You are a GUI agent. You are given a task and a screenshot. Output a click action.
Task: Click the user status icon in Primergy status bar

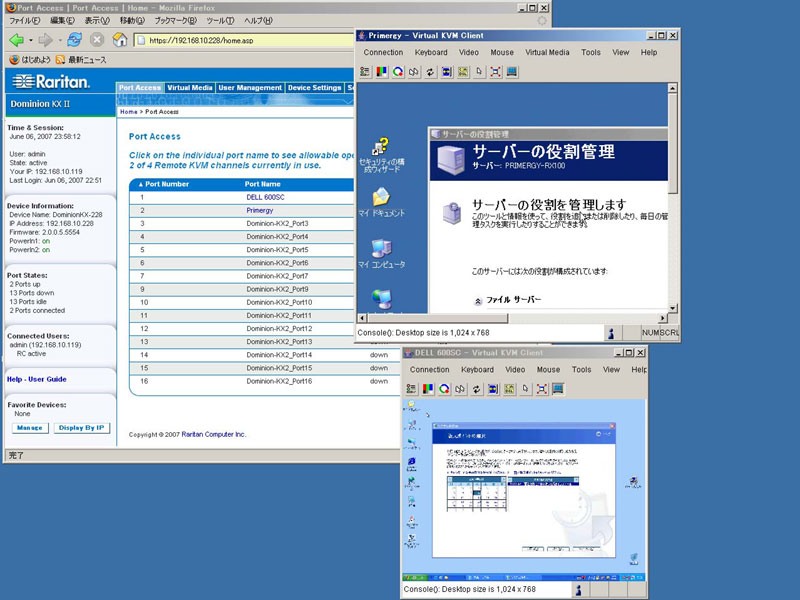(x=611, y=333)
